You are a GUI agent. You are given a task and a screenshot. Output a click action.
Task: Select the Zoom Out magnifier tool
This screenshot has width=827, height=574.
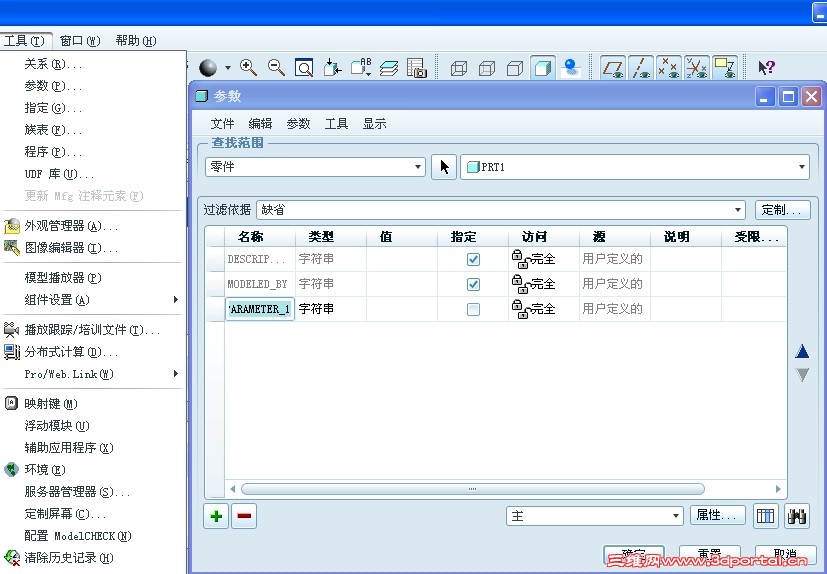[x=276, y=68]
